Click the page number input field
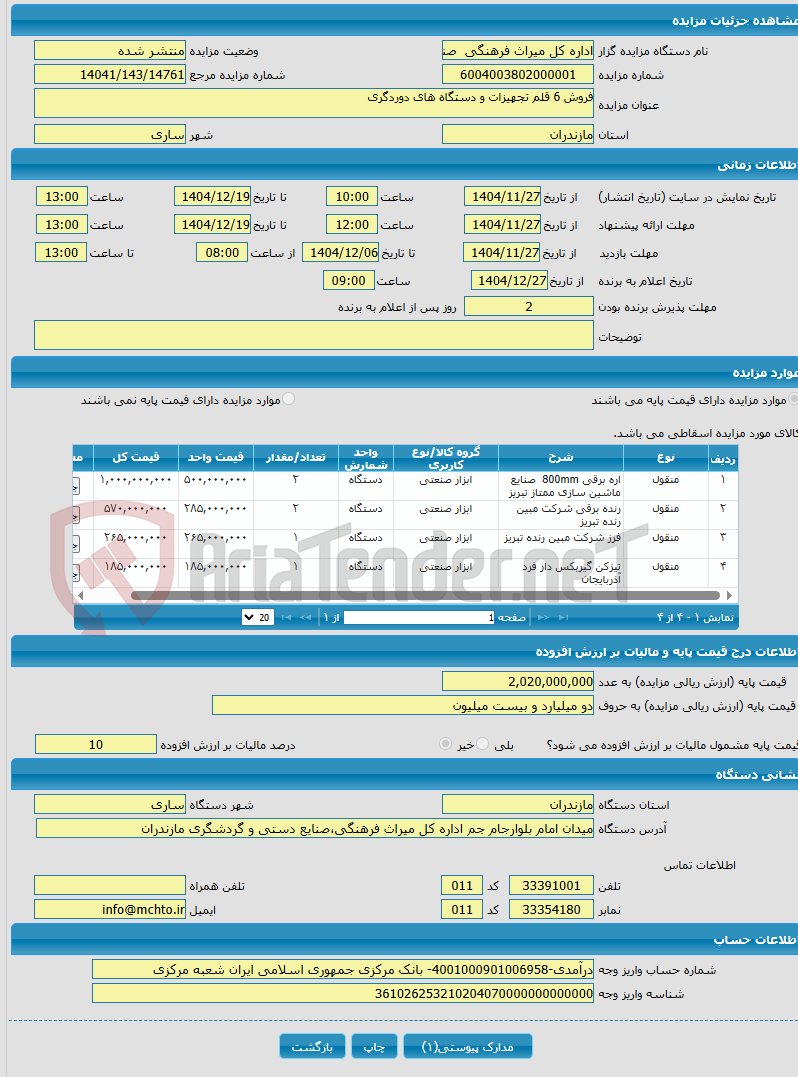 [x=419, y=617]
